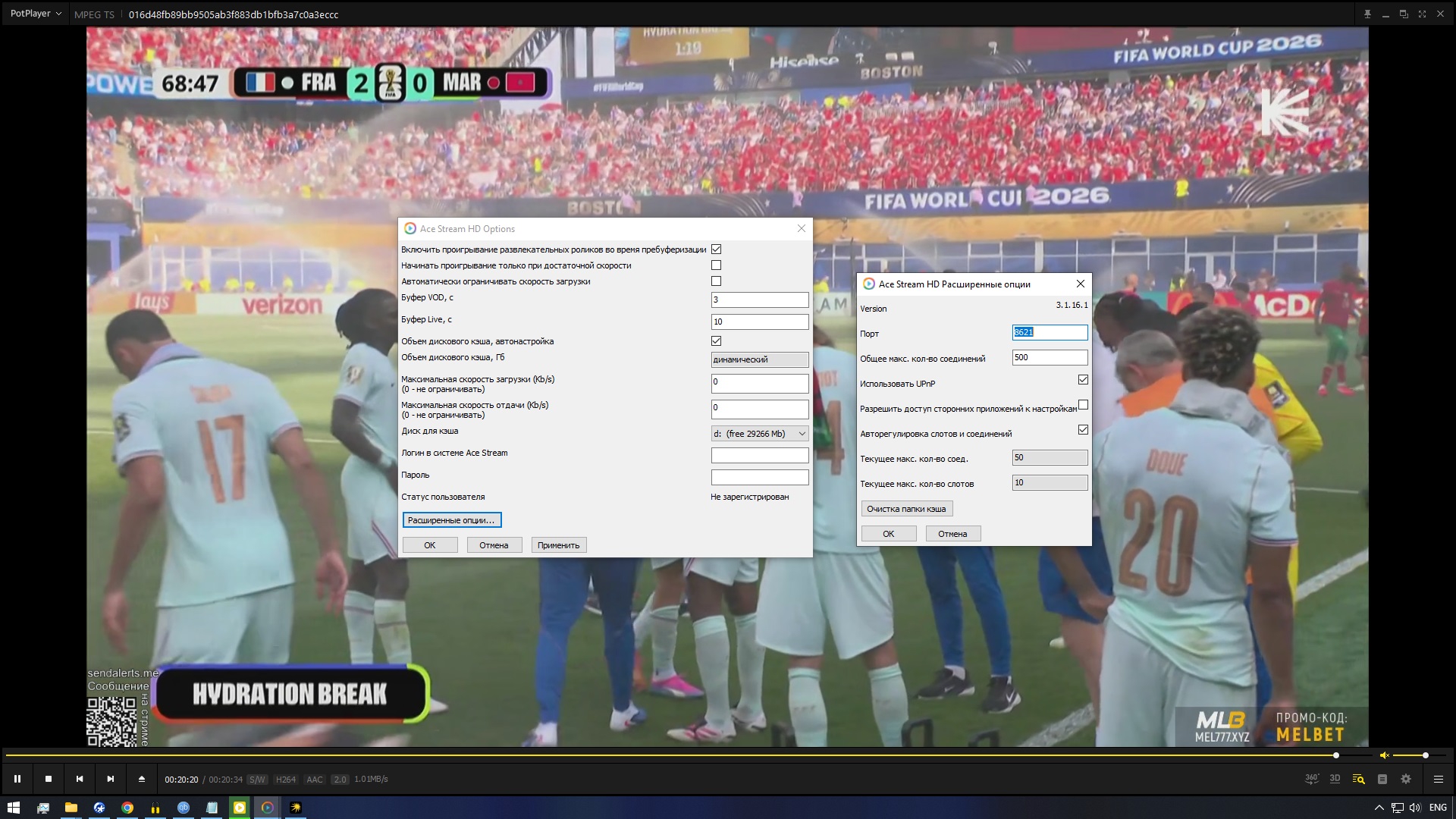
Task: Open the cache disk dropdown
Action: tap(760, 434)
